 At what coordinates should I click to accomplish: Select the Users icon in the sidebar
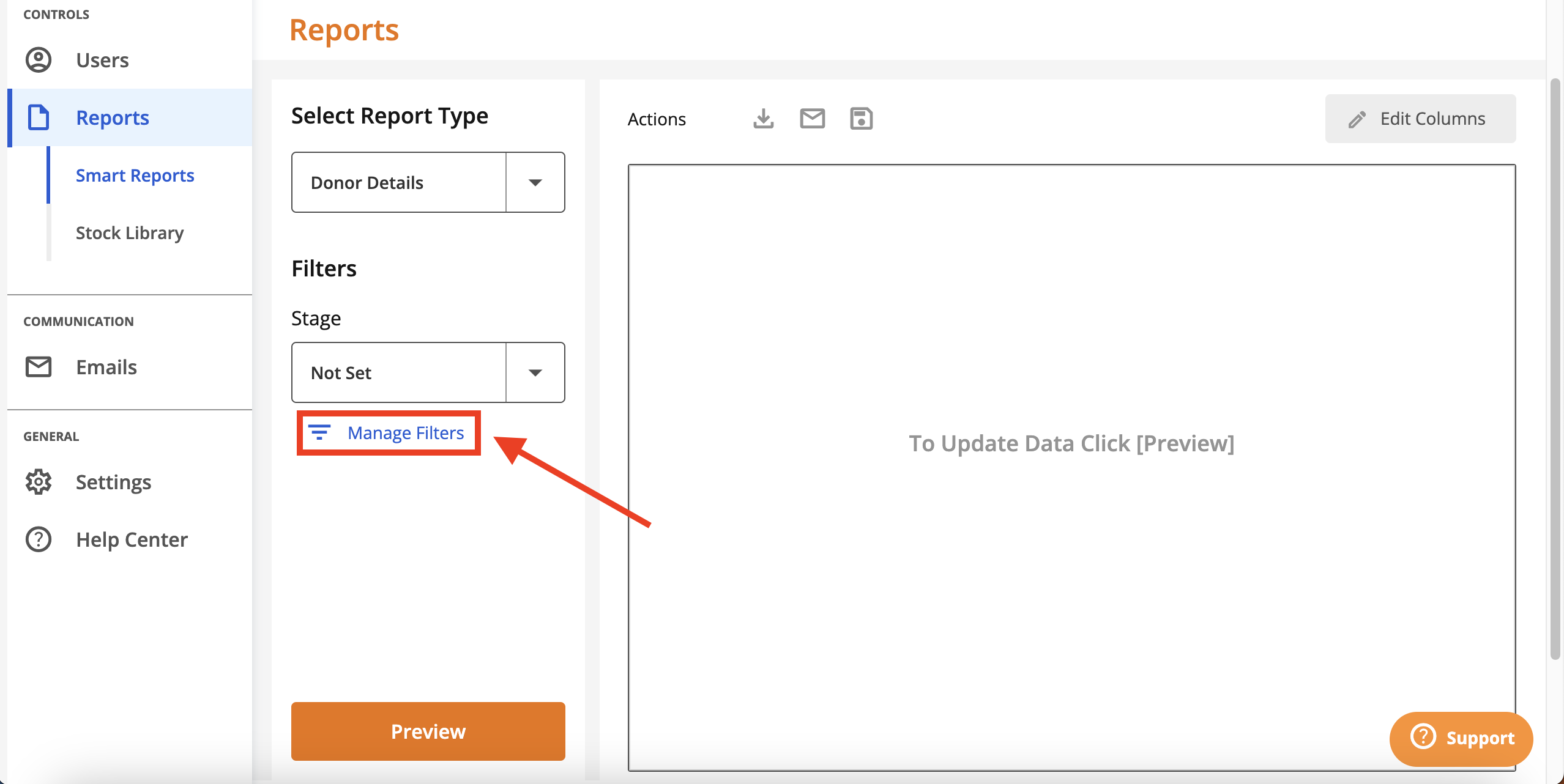pyautogui.click(x=38, y=59)
